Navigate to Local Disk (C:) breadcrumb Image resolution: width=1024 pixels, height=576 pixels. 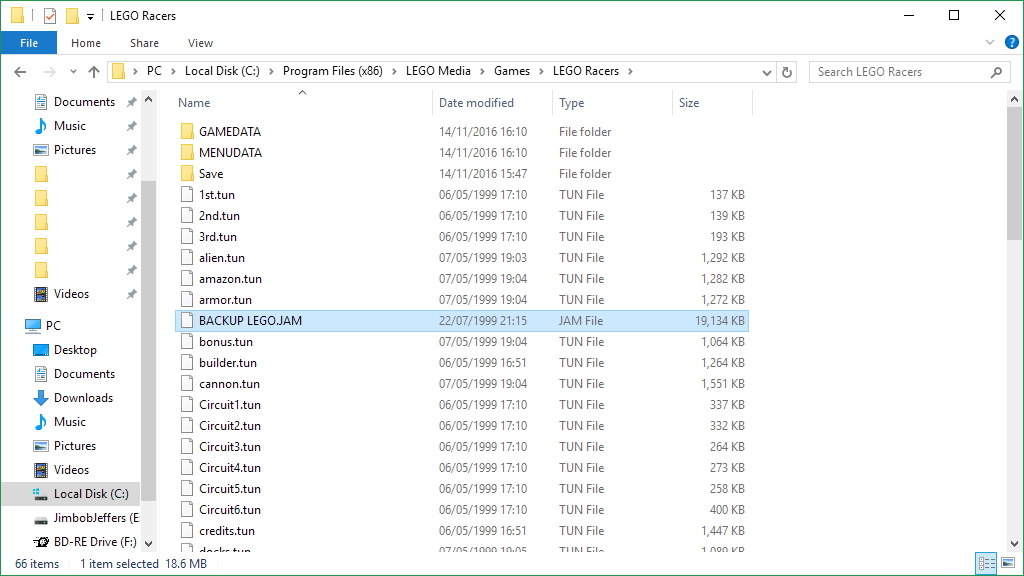[222, 71]
